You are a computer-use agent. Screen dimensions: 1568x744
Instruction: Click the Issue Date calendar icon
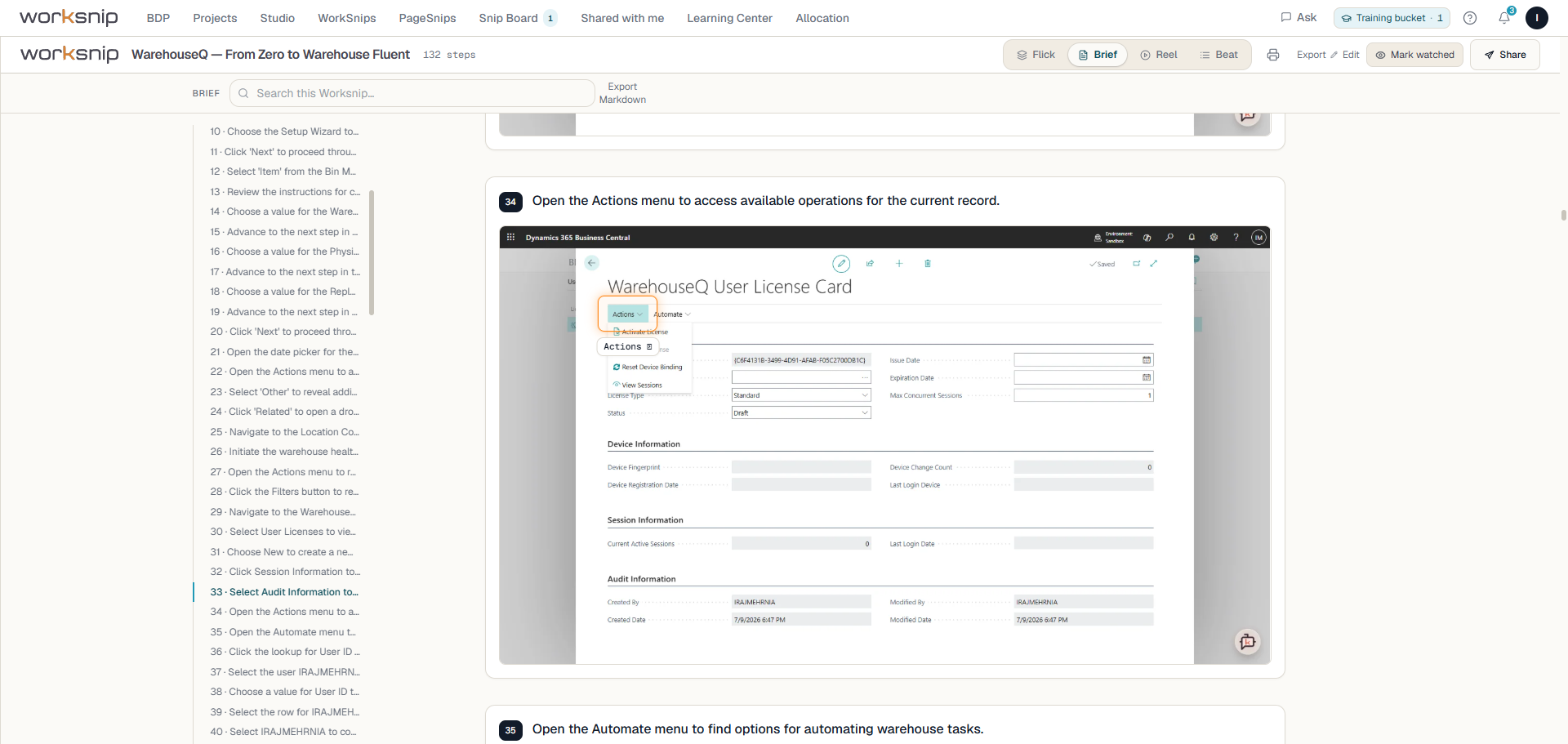(1147, 360)
